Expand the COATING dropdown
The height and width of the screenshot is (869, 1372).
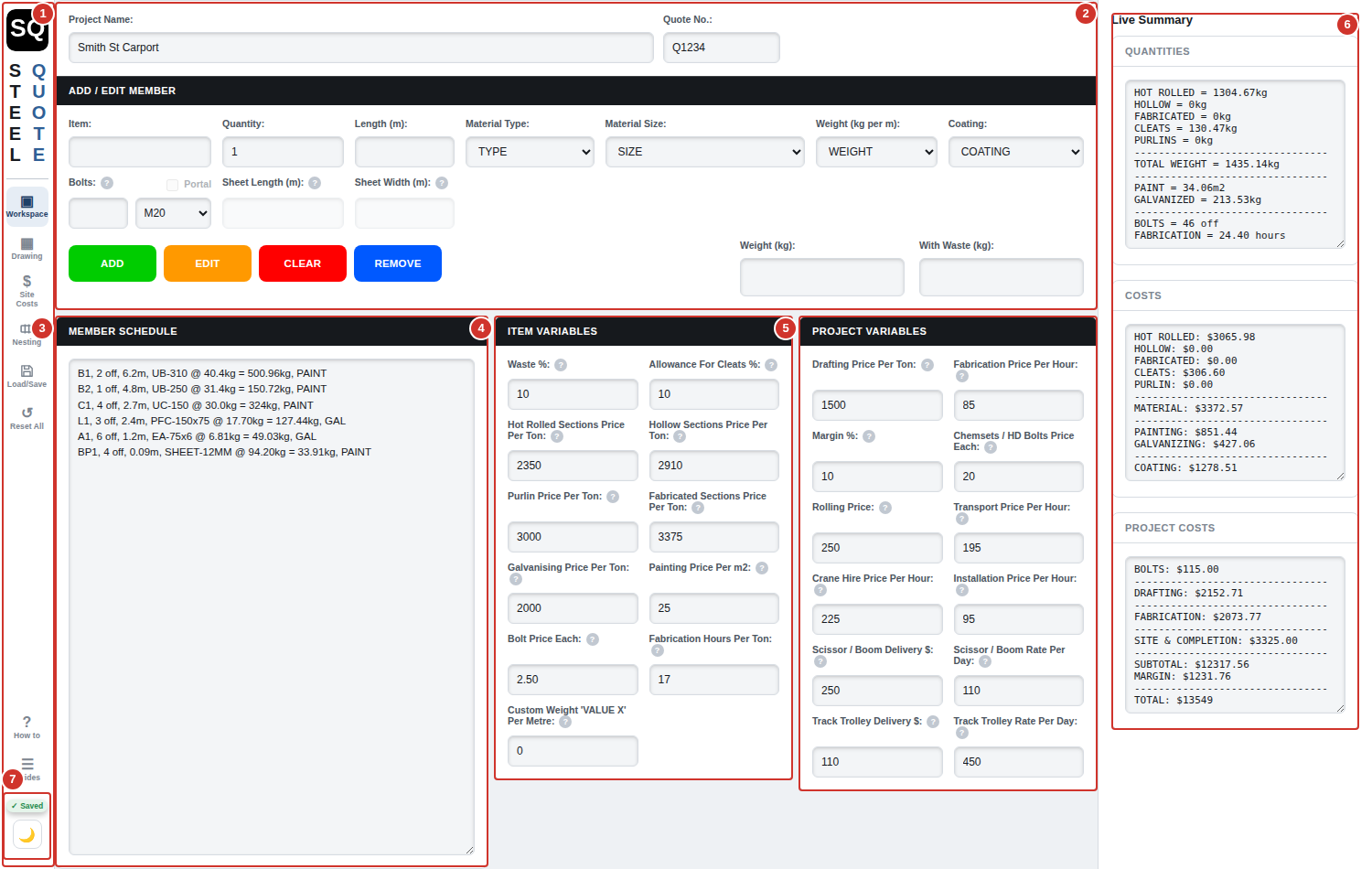point(1015,152)
